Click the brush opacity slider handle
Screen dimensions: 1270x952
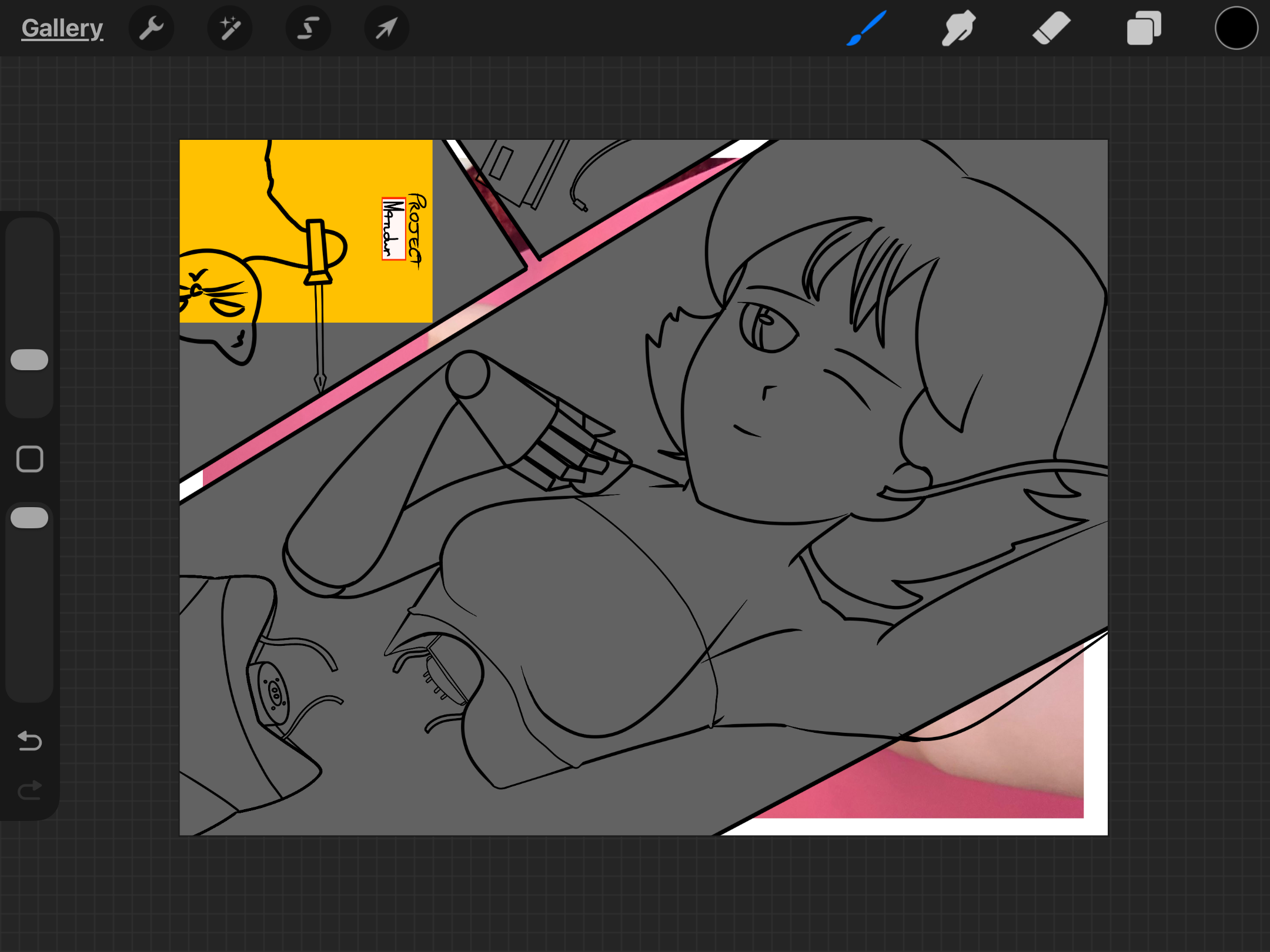(29, 517)
